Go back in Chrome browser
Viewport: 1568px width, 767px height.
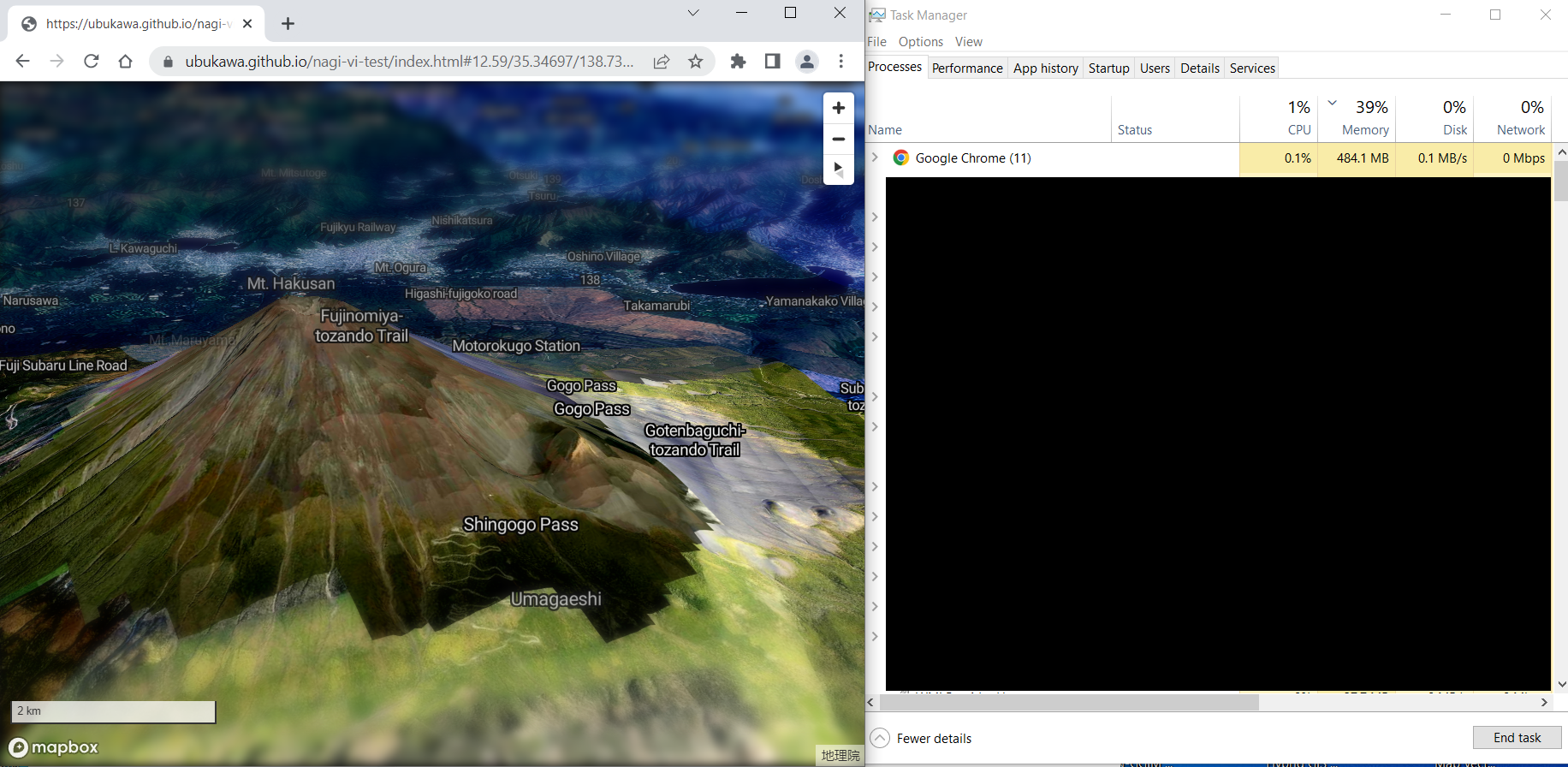click(x=23, y=61)
